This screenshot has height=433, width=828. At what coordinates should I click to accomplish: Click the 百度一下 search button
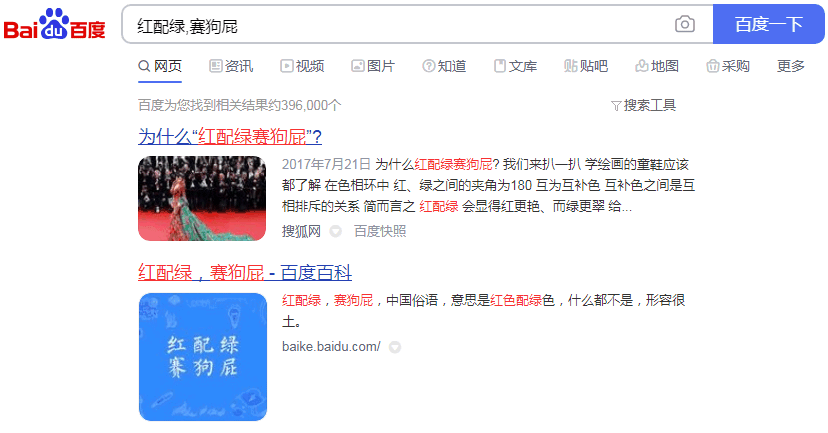pos(768,24)
